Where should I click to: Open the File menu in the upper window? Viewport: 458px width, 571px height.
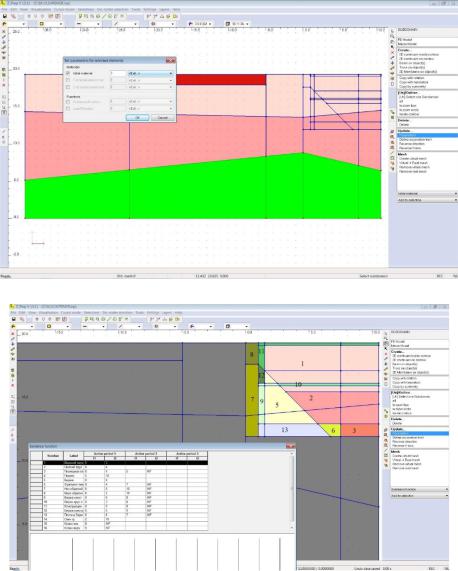point(4,9)
